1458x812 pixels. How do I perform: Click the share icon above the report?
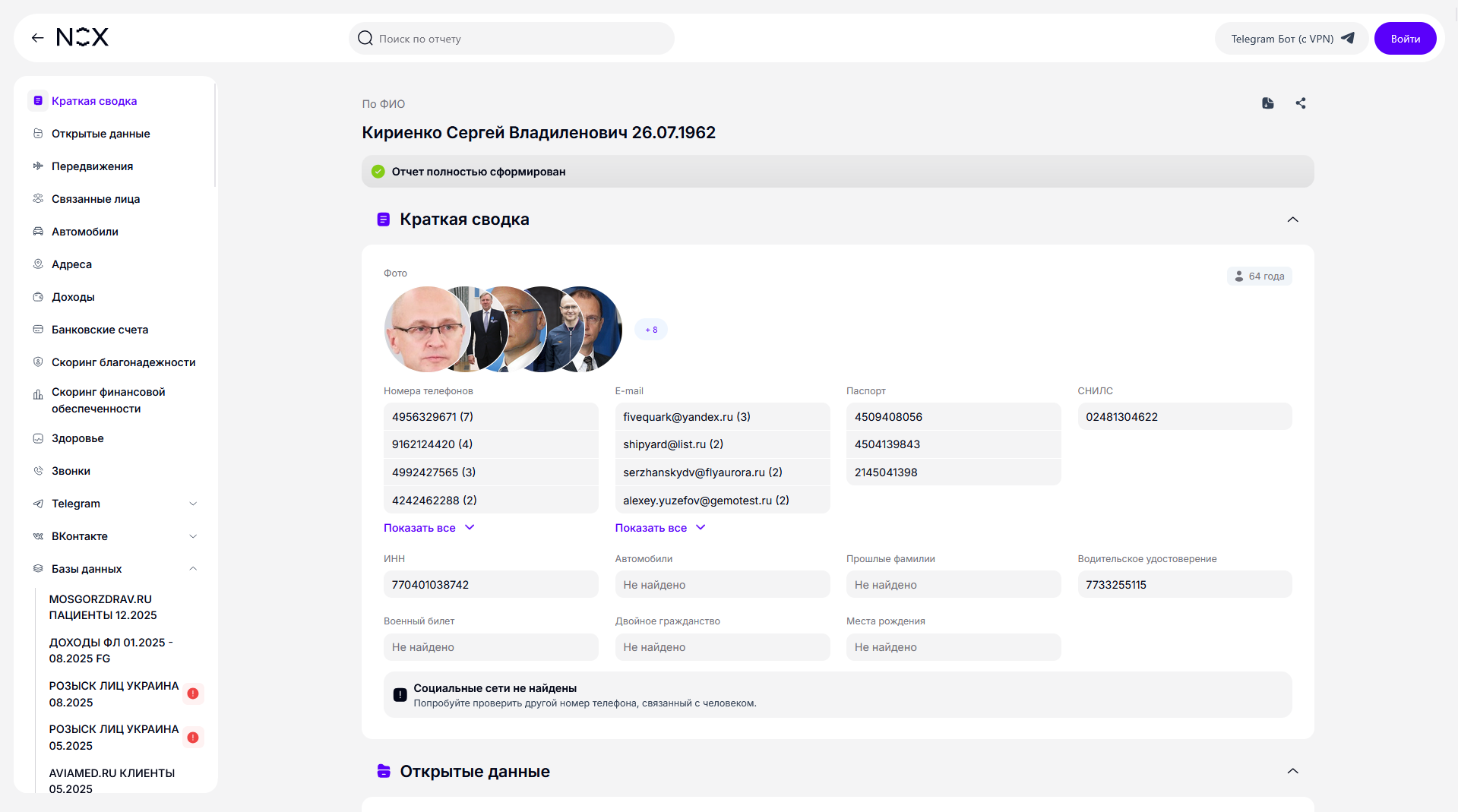tap(1301, 103)
